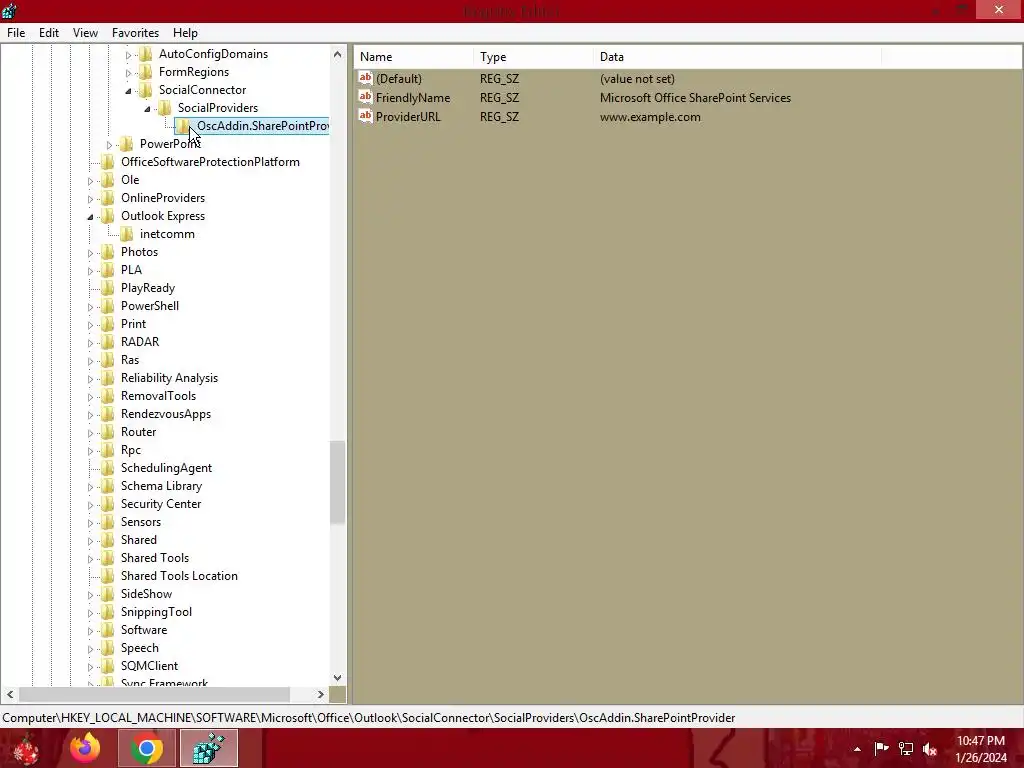Click the ProviderURL string value icon
The width and height of the screenshot is (1024, 768).
366,116
